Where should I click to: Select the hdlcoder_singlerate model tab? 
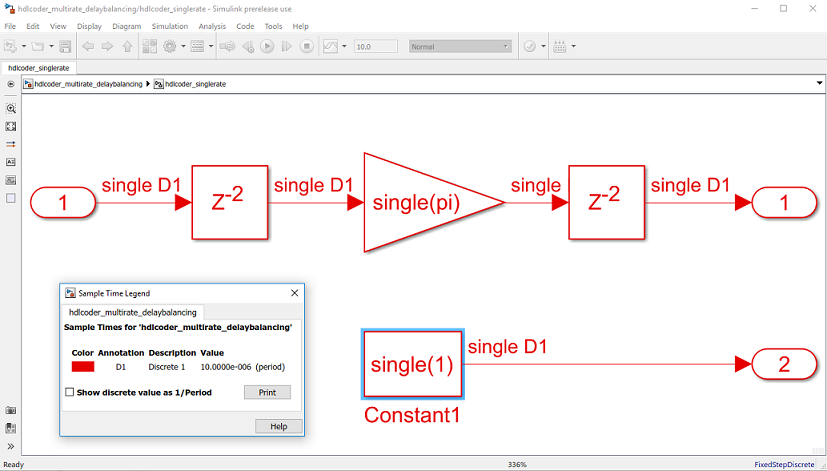pos(39,68)
